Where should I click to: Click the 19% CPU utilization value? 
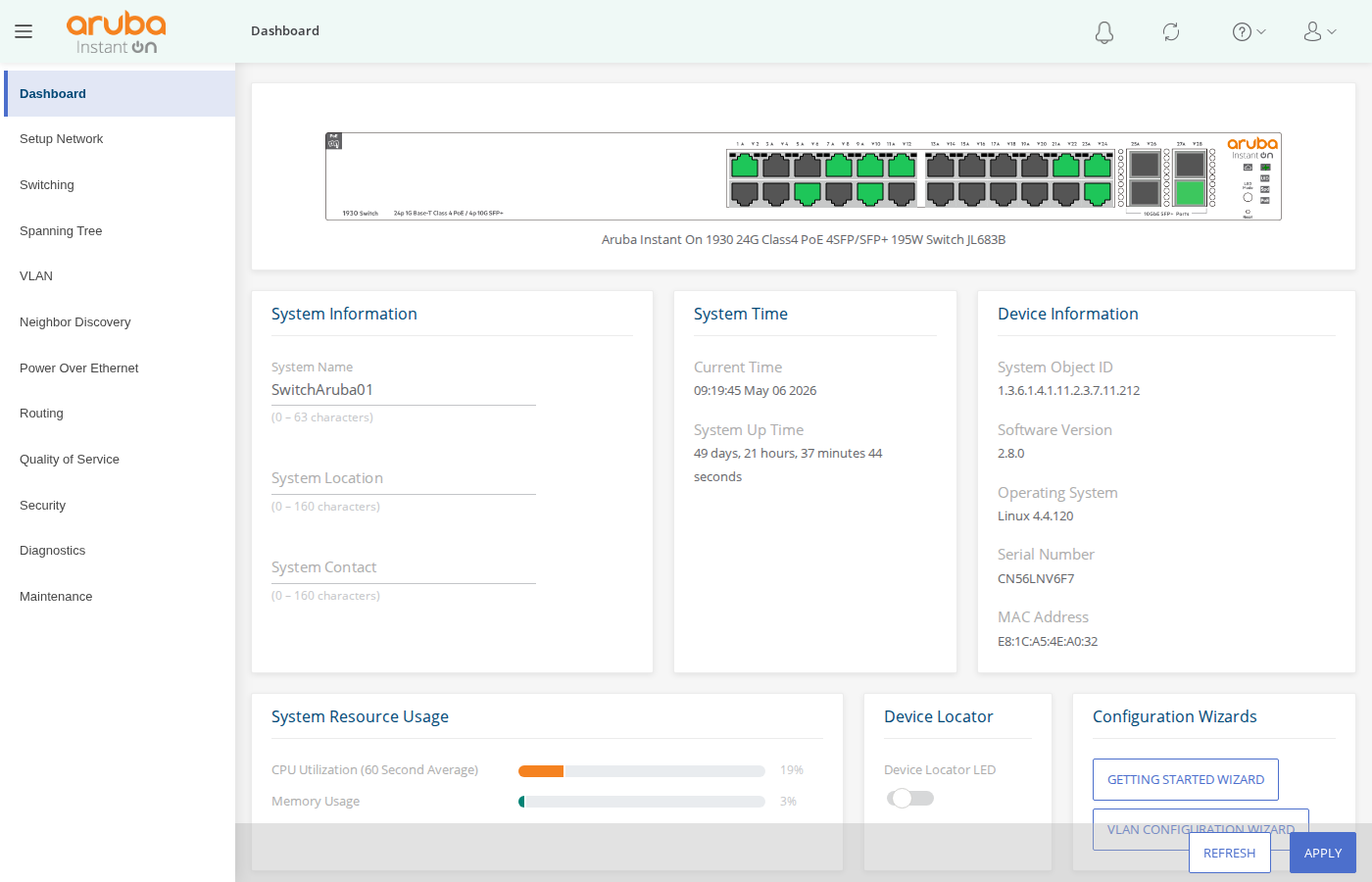pyautogui.click(x=792, y=770)
